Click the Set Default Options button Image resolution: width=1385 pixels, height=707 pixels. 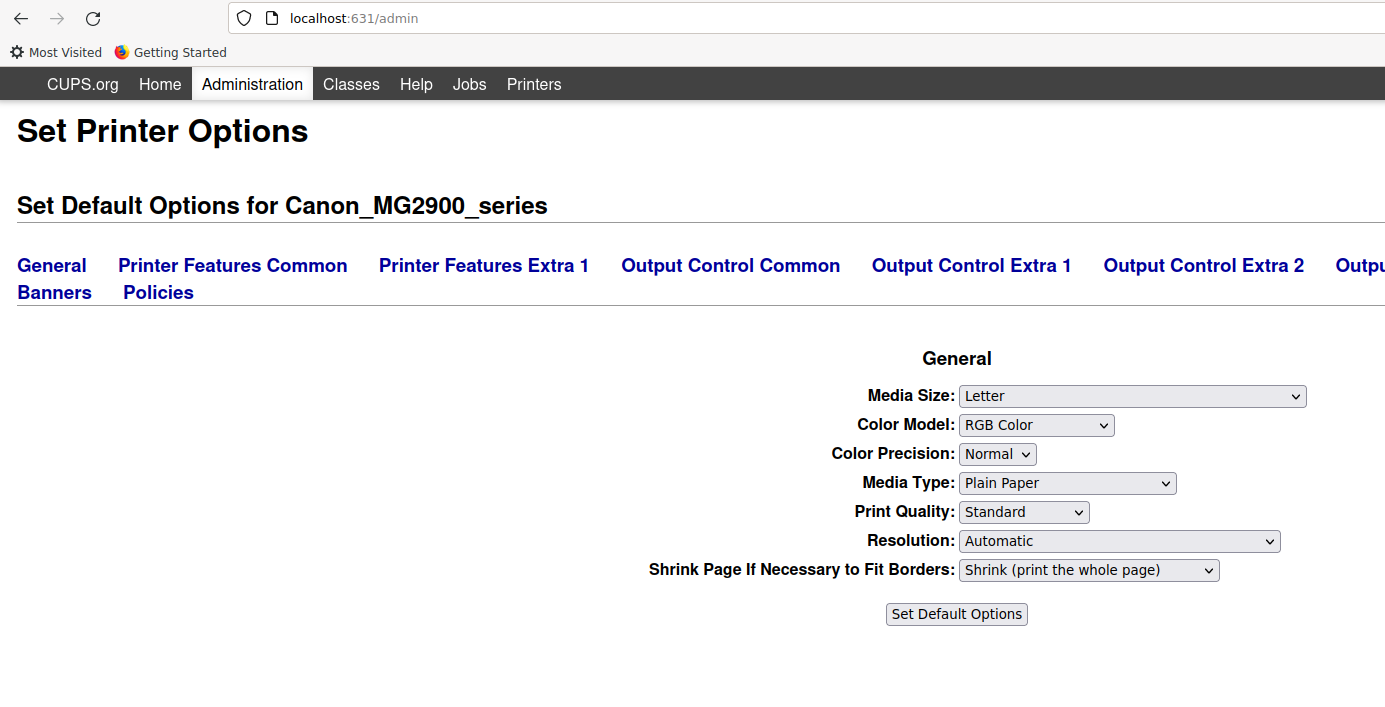pyautogui.click(x=957, y=614)
